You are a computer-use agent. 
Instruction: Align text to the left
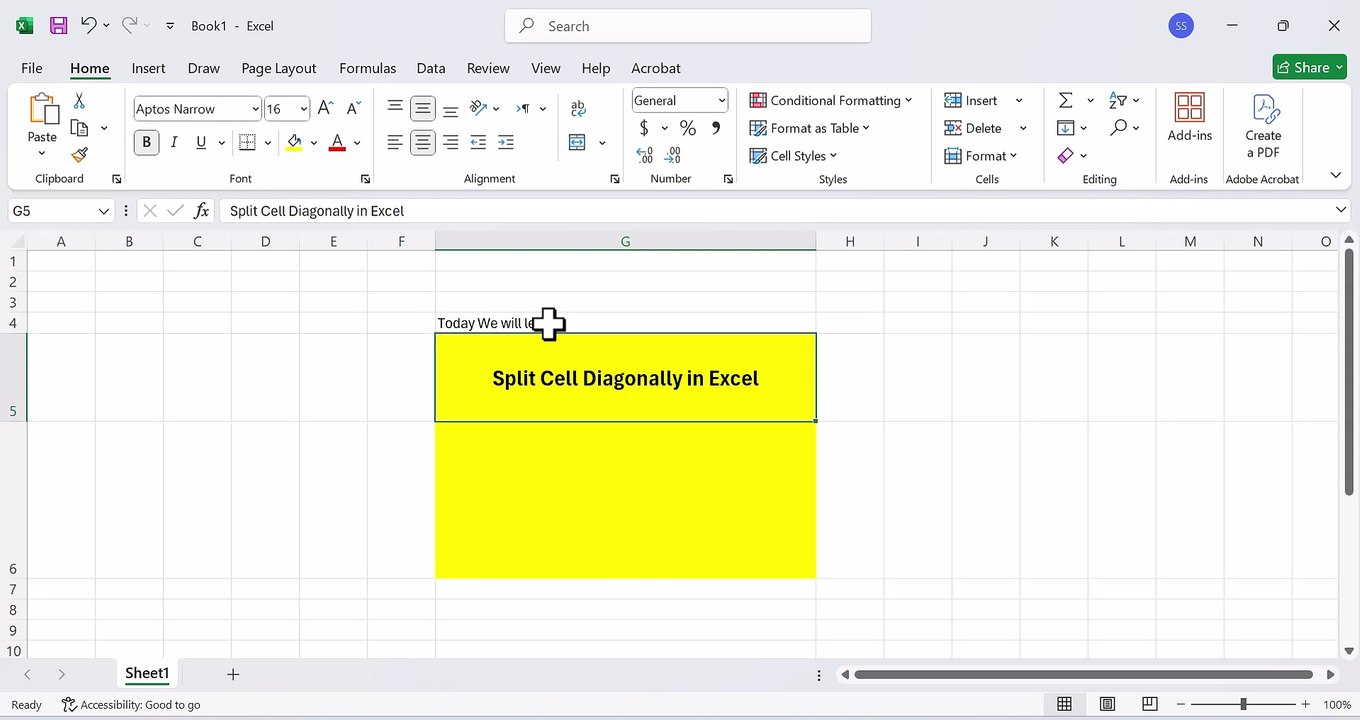(x=395, y=143)
